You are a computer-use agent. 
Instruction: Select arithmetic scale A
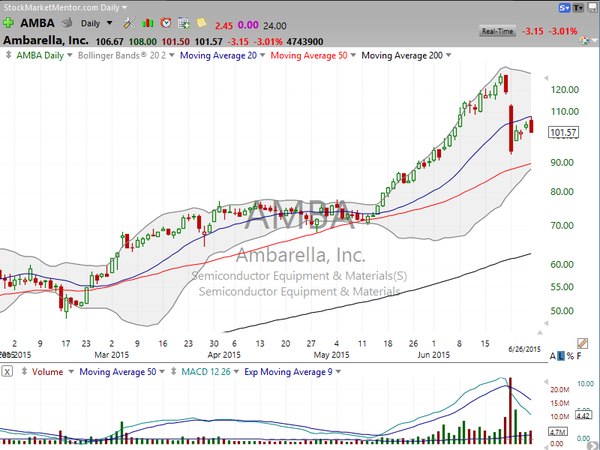[553, 356]
